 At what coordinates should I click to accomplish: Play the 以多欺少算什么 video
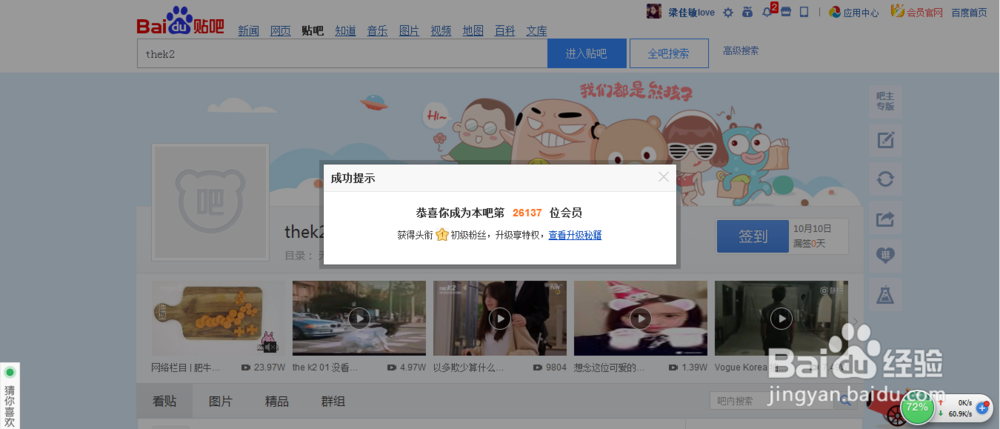[x=500, y=318]
